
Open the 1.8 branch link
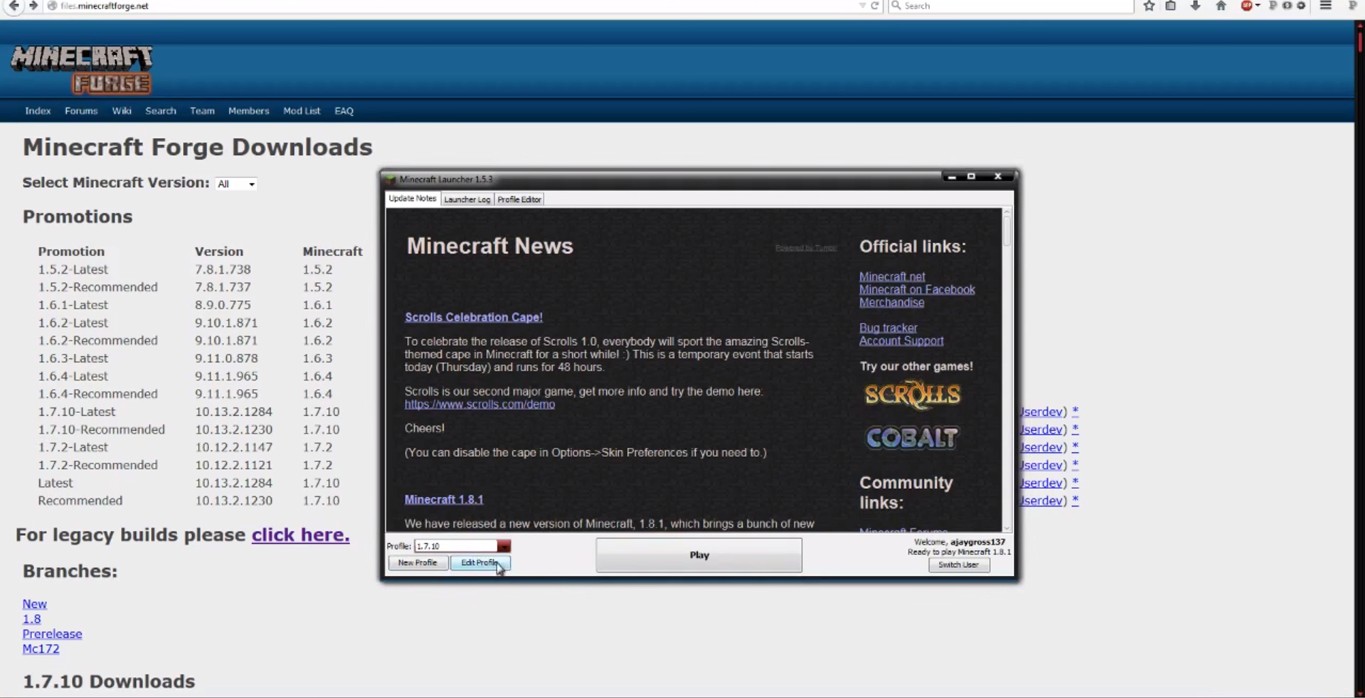(x=32, y=619)
